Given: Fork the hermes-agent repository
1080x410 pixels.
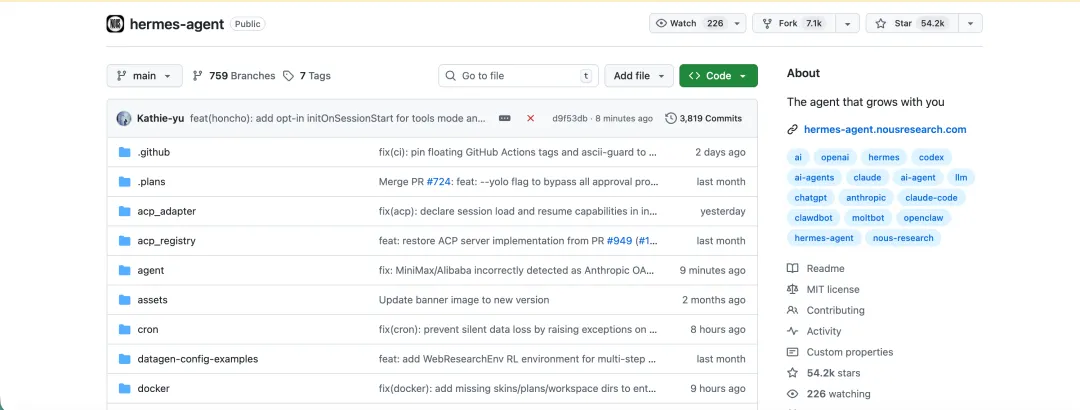Looking at the screenshot, I should (794, 23).
